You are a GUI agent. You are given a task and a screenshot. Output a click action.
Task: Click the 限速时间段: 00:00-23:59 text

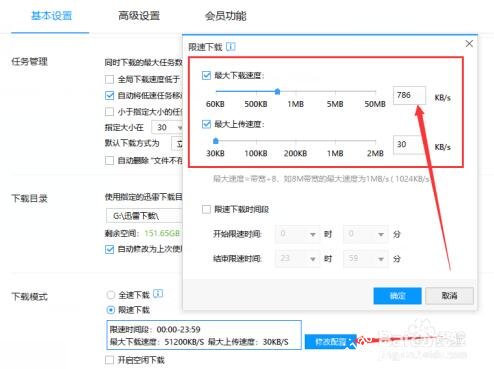click(x=155, y=330)
